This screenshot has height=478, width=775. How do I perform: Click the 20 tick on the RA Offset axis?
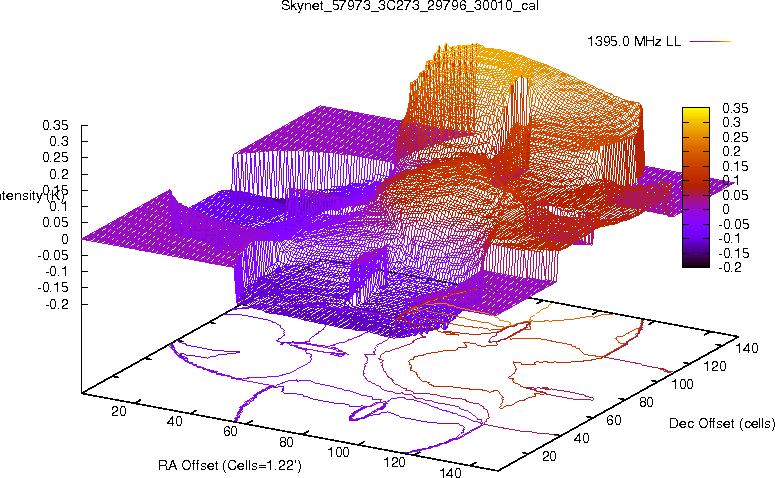point(119,411)
